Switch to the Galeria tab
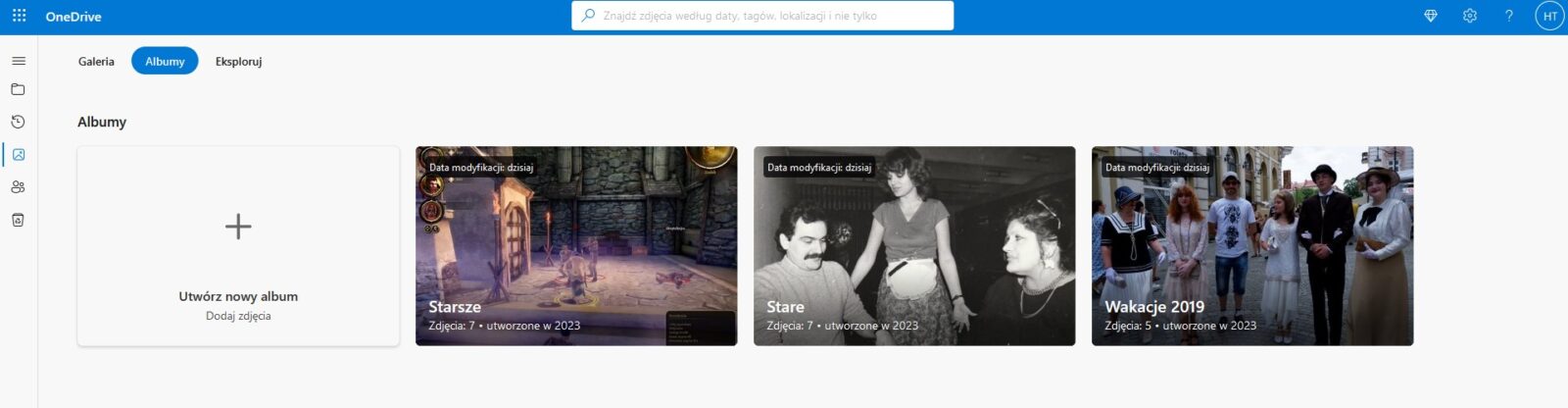 coord(96,61)
